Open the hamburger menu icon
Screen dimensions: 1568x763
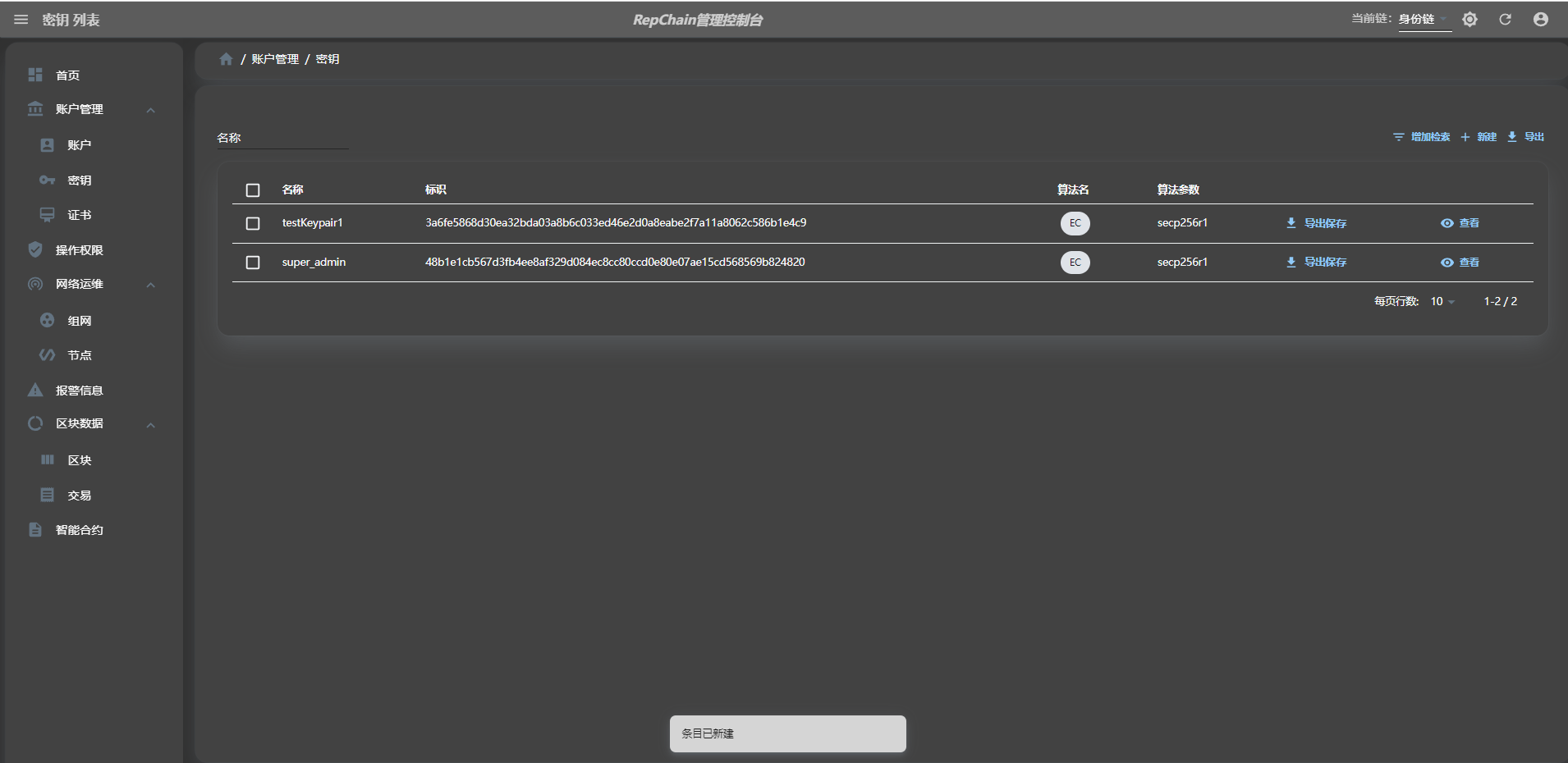point(21,20)
